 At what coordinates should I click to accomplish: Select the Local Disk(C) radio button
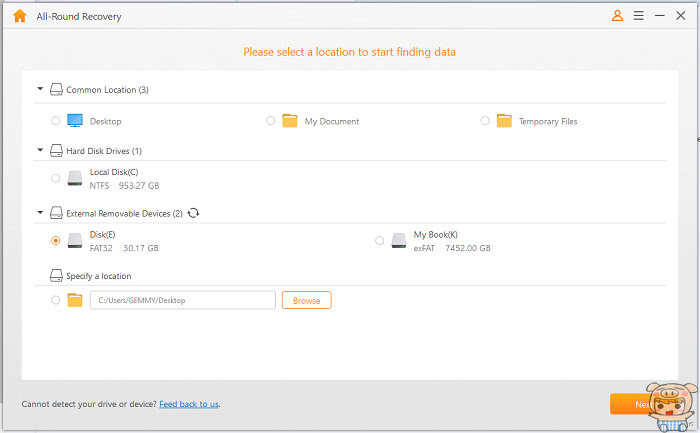(x=55, y=178)
